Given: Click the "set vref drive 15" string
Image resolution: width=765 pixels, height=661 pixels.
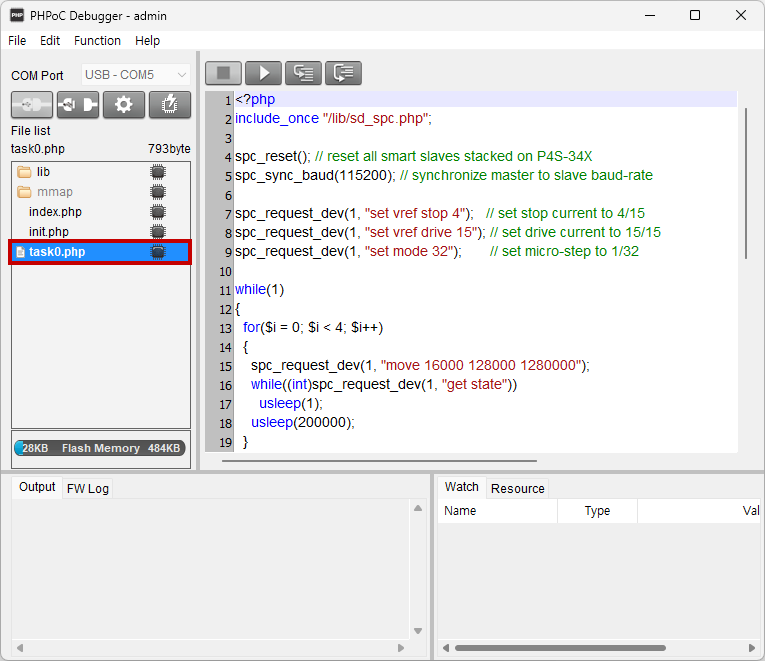Looking at the screenshot, I should 421,233.
